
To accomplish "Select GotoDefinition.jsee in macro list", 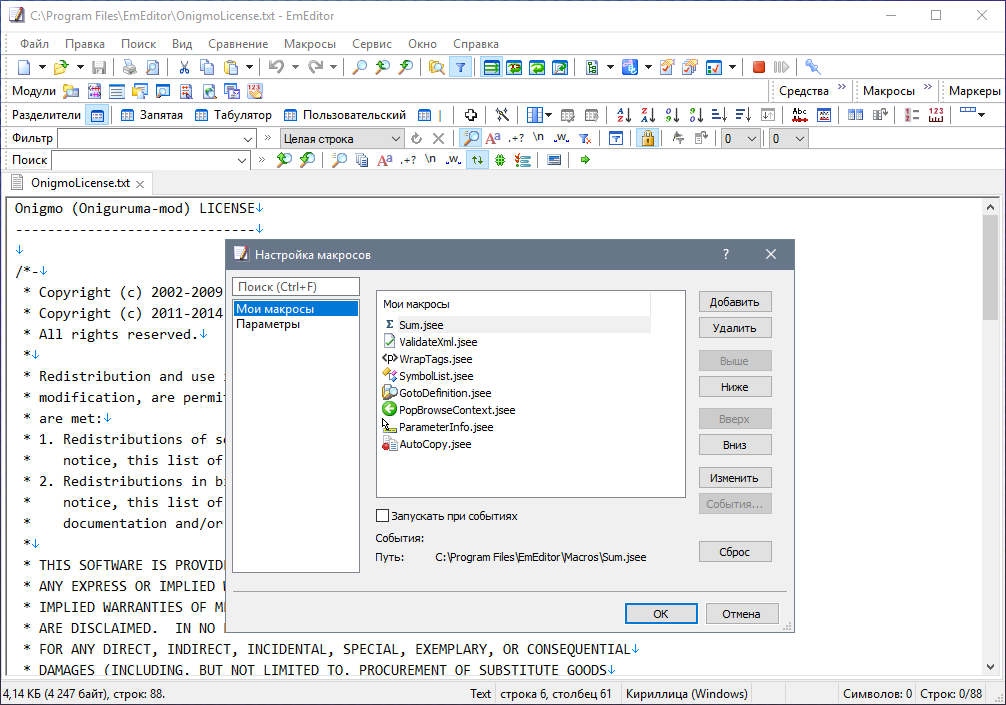I will point(444,393).
